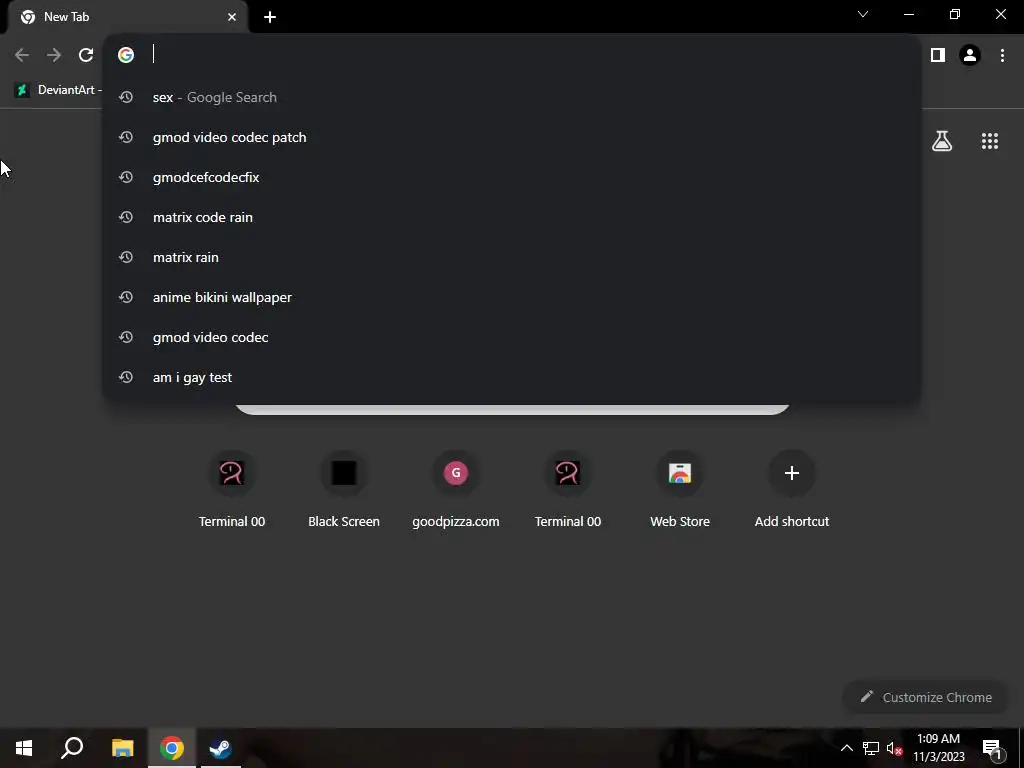This screenshot has height=768, width=1024.
Task: Open the Terminal 00 shortcut beside Web Store
Action: [568, 490]
